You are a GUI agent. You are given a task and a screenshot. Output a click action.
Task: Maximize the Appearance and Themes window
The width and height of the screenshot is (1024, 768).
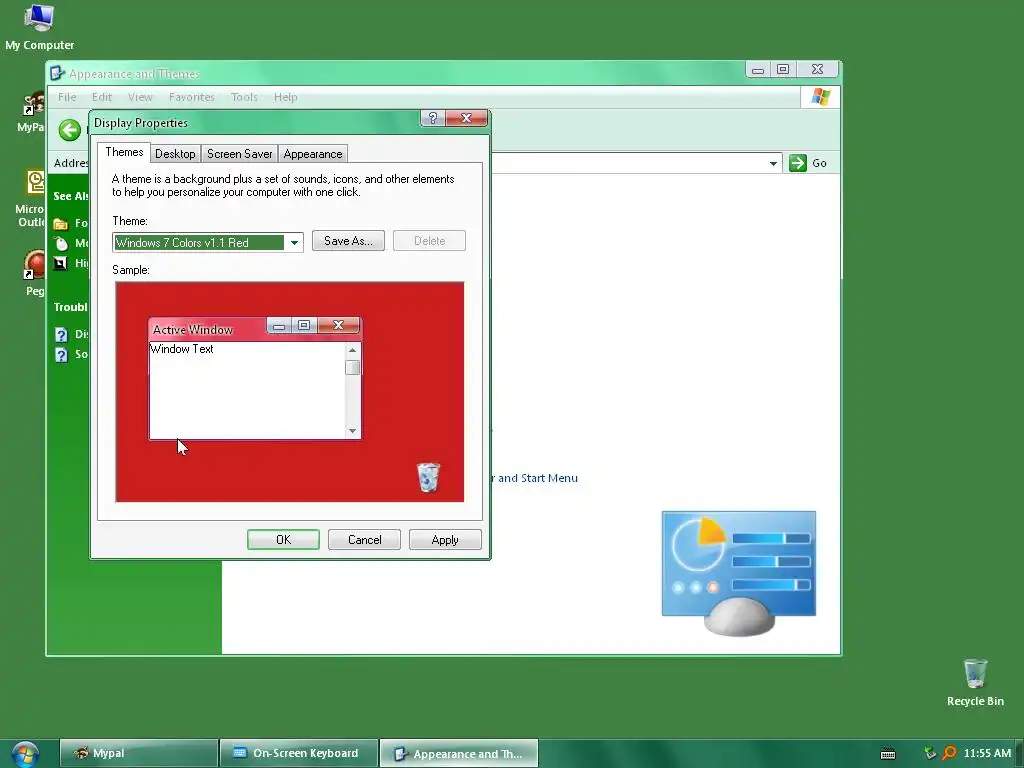(x=782, y=69)
